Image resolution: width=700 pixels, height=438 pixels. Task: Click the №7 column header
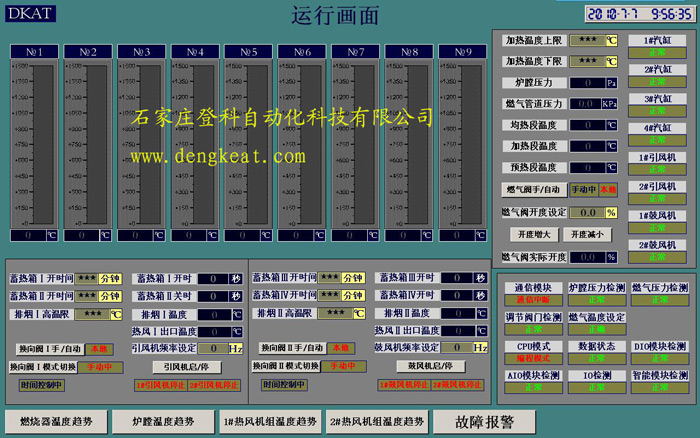pyautogui.click(x=355, y=52)
